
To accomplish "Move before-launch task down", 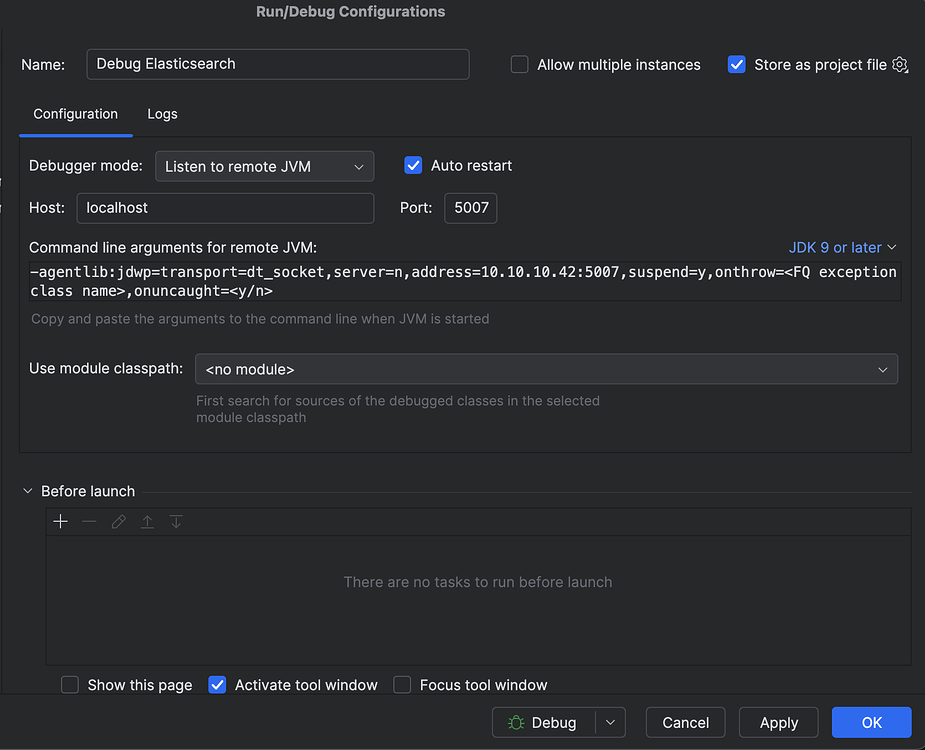I will click(176, 521).
